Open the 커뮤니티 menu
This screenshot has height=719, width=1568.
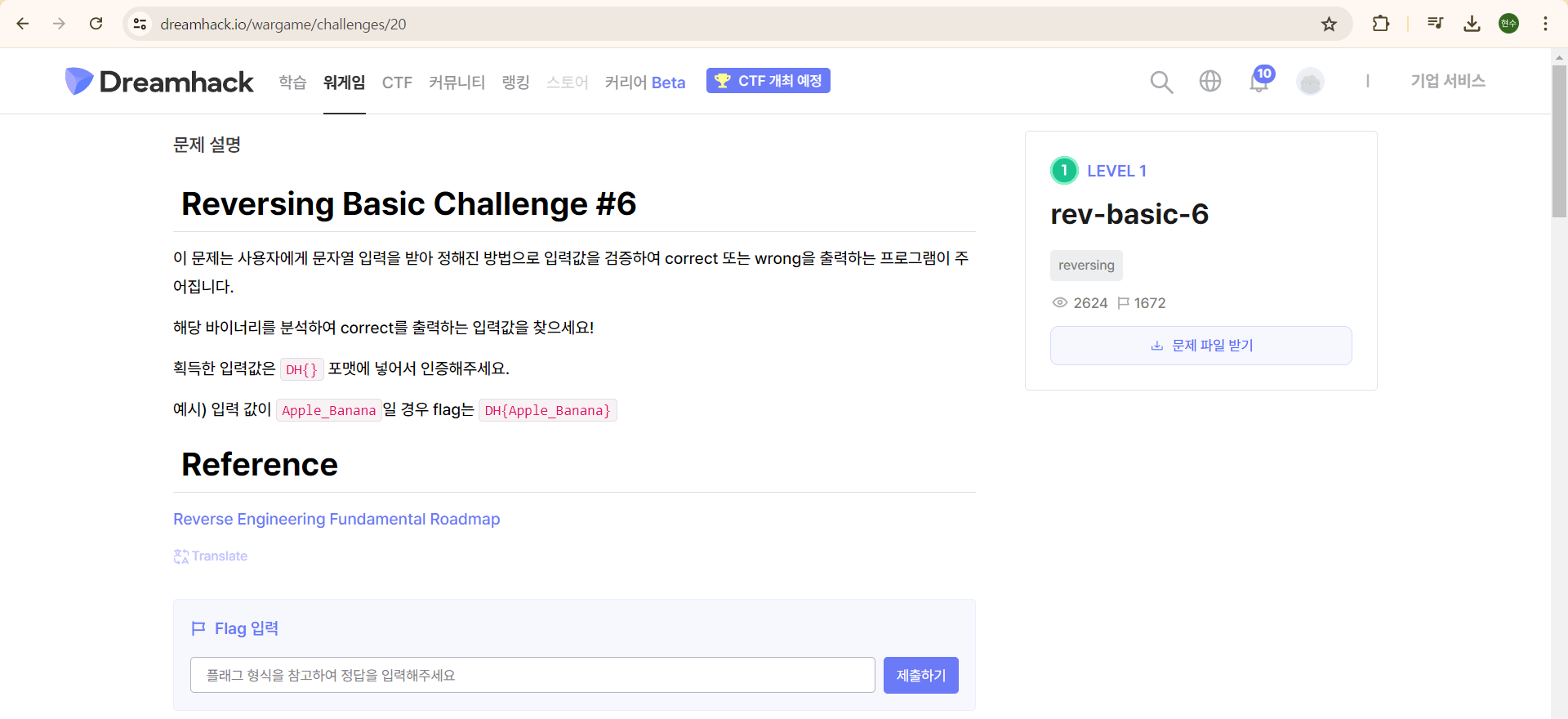click(457, 82)
